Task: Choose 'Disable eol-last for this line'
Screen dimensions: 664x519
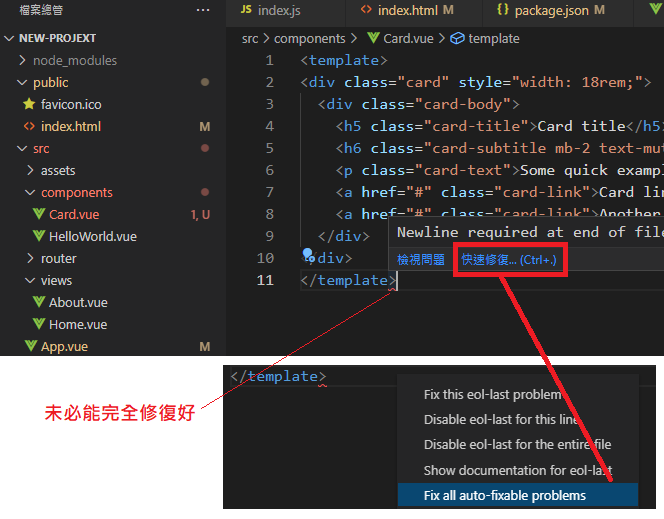Action: coord(517,420)
